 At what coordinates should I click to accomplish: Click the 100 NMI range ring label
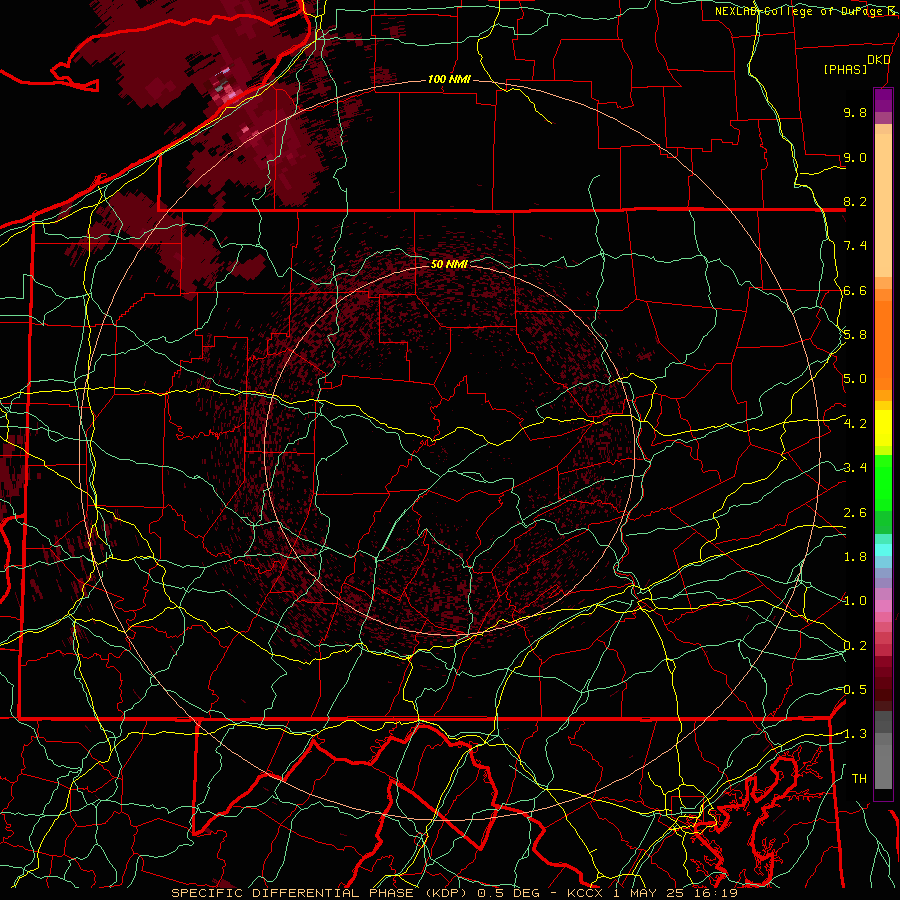(449, 79)
